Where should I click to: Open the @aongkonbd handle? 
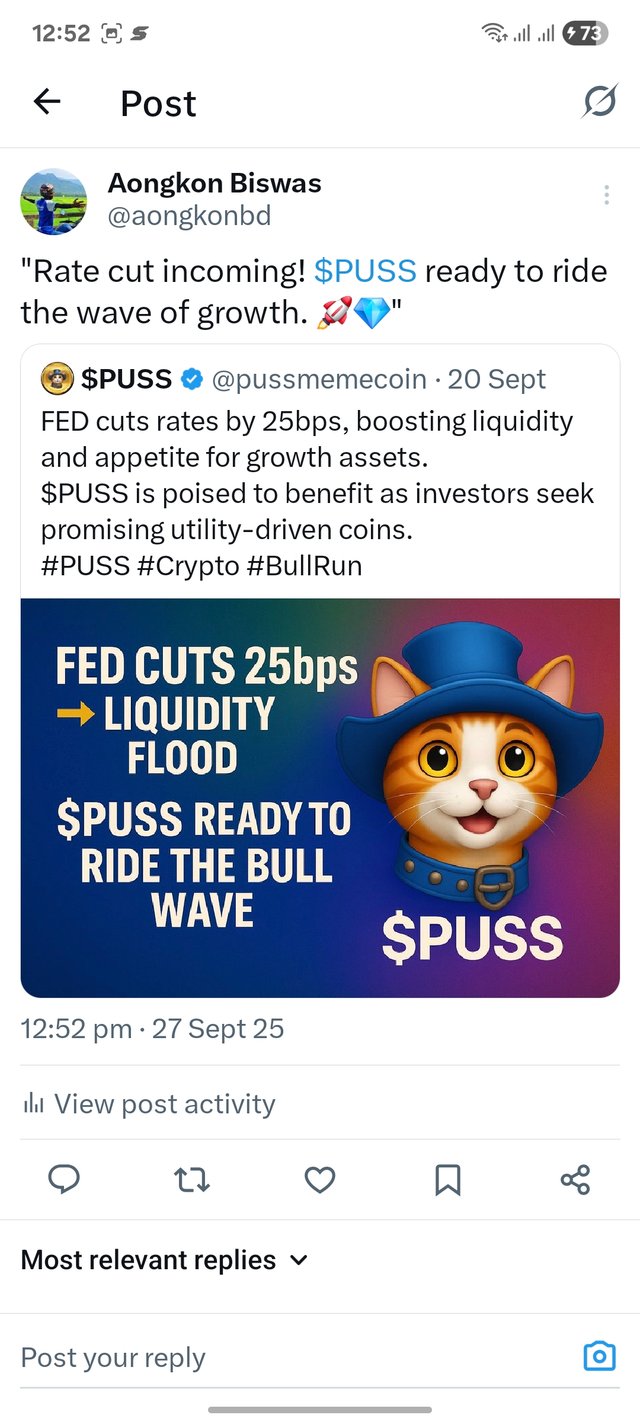pyautogui.click(x=189, y=216)
